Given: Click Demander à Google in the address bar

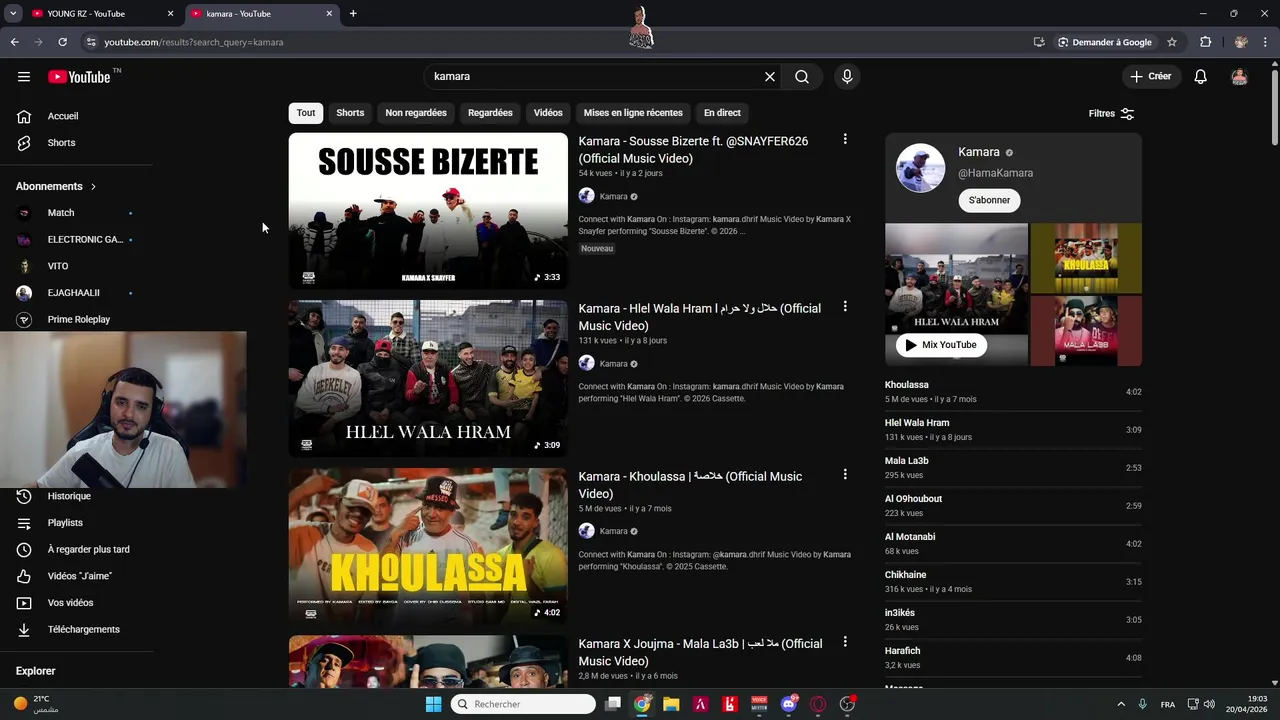Looking at the screenshot, I should pos(1104,42).
